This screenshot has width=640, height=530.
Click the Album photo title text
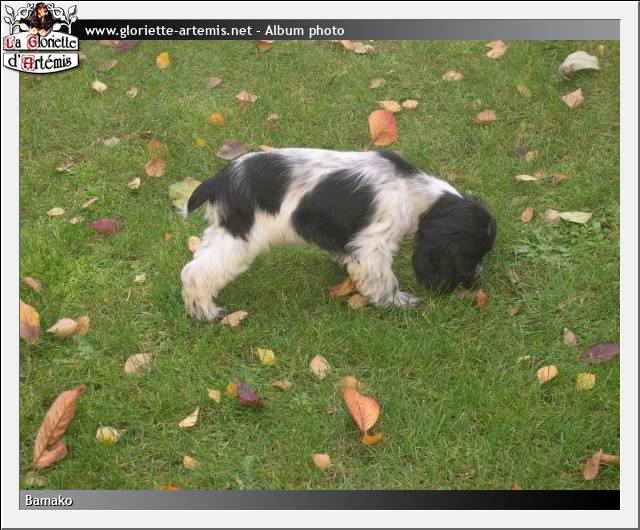(304, 31)
